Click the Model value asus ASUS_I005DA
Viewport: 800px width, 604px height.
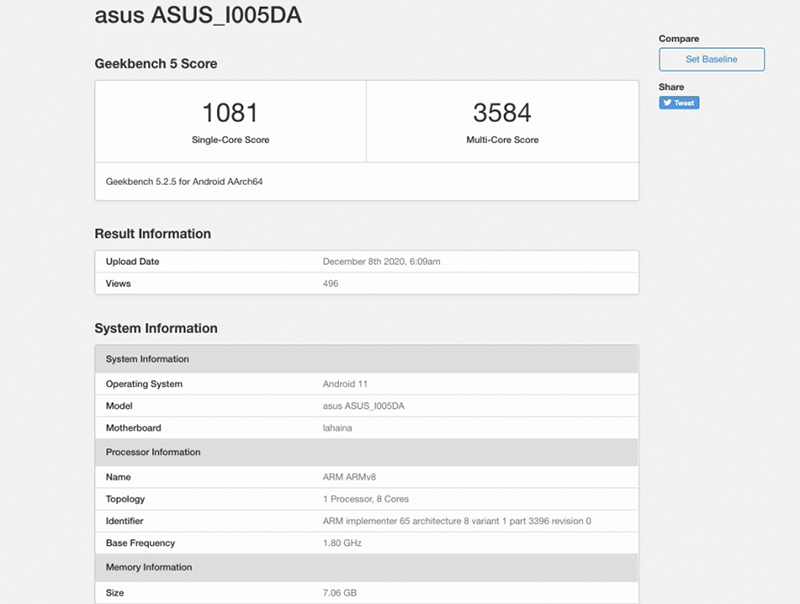(363, 406)
